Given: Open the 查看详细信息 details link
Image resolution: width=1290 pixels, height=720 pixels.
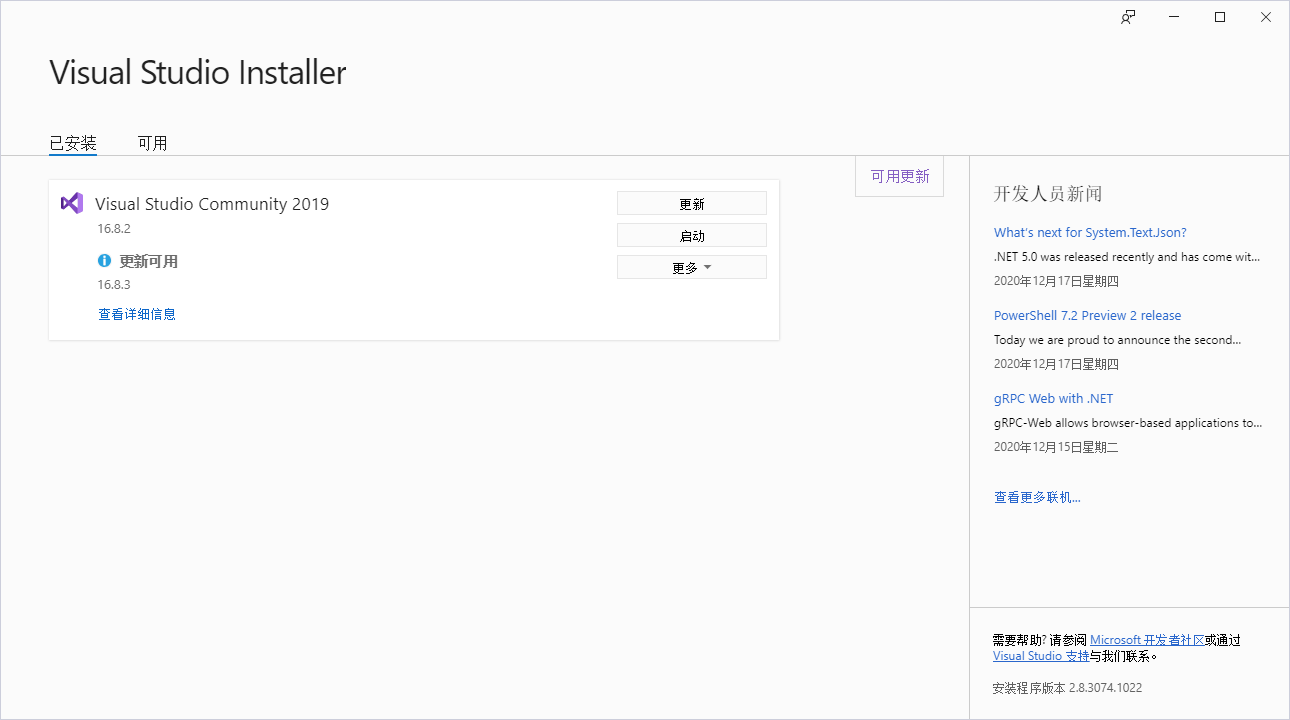Looking at the screenshot, I should pyautogui.click(x=136, y=313).
